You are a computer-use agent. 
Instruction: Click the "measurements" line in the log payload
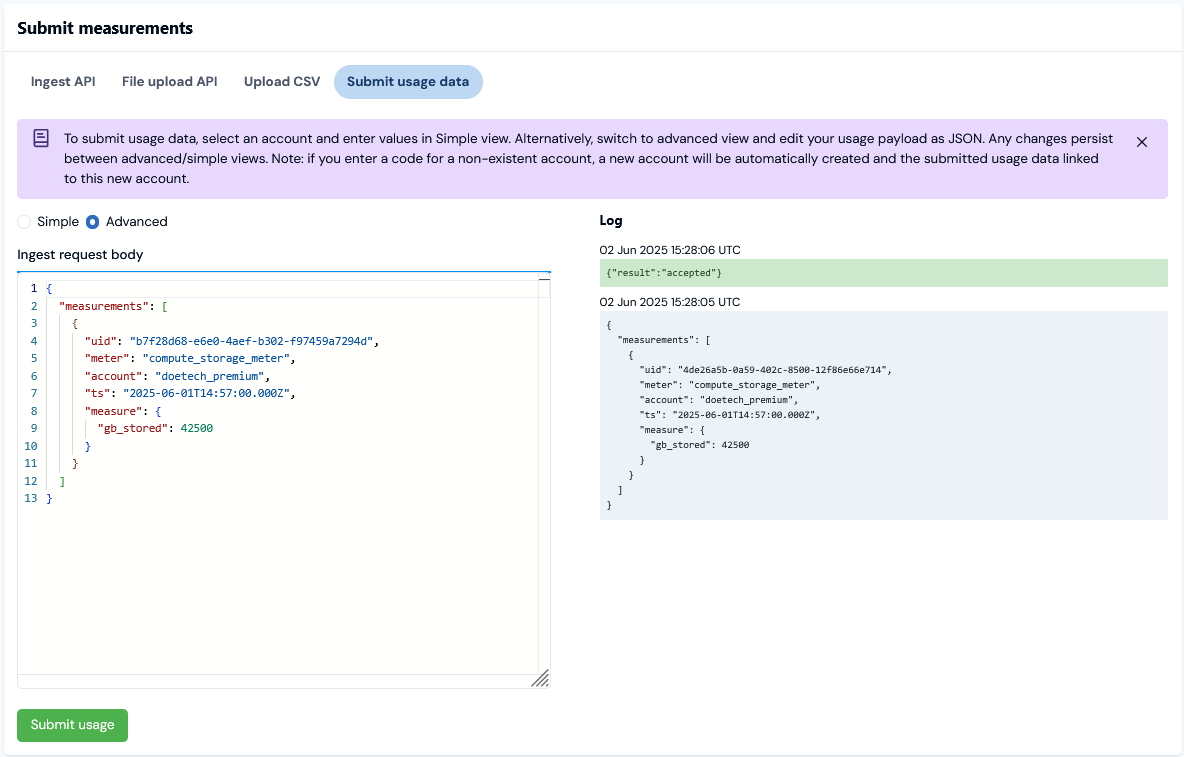(664, 340)
